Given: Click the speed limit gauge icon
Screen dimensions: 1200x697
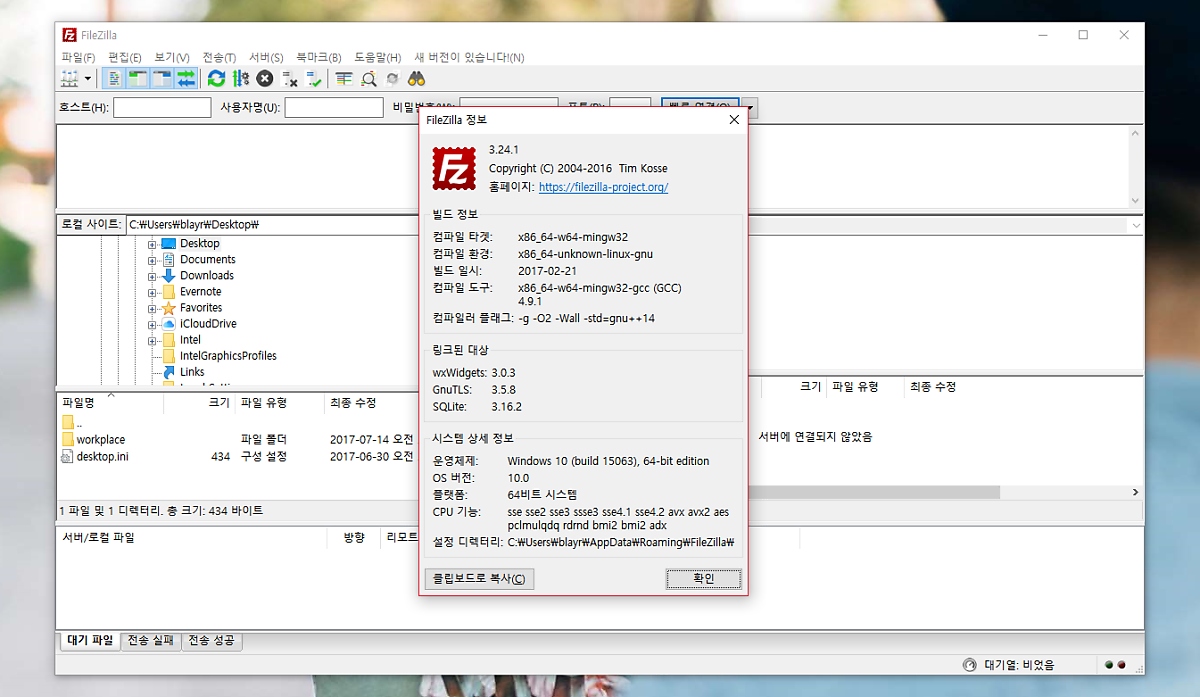Looking at the screenshot, I should (x=969, y=665).
